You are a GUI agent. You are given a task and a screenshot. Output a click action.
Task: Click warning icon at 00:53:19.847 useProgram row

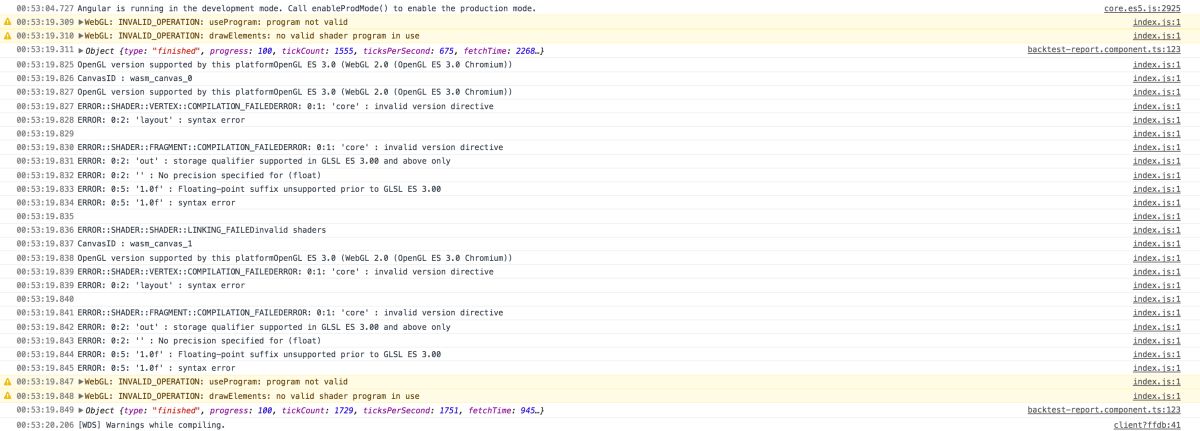[x=8, y=382]
